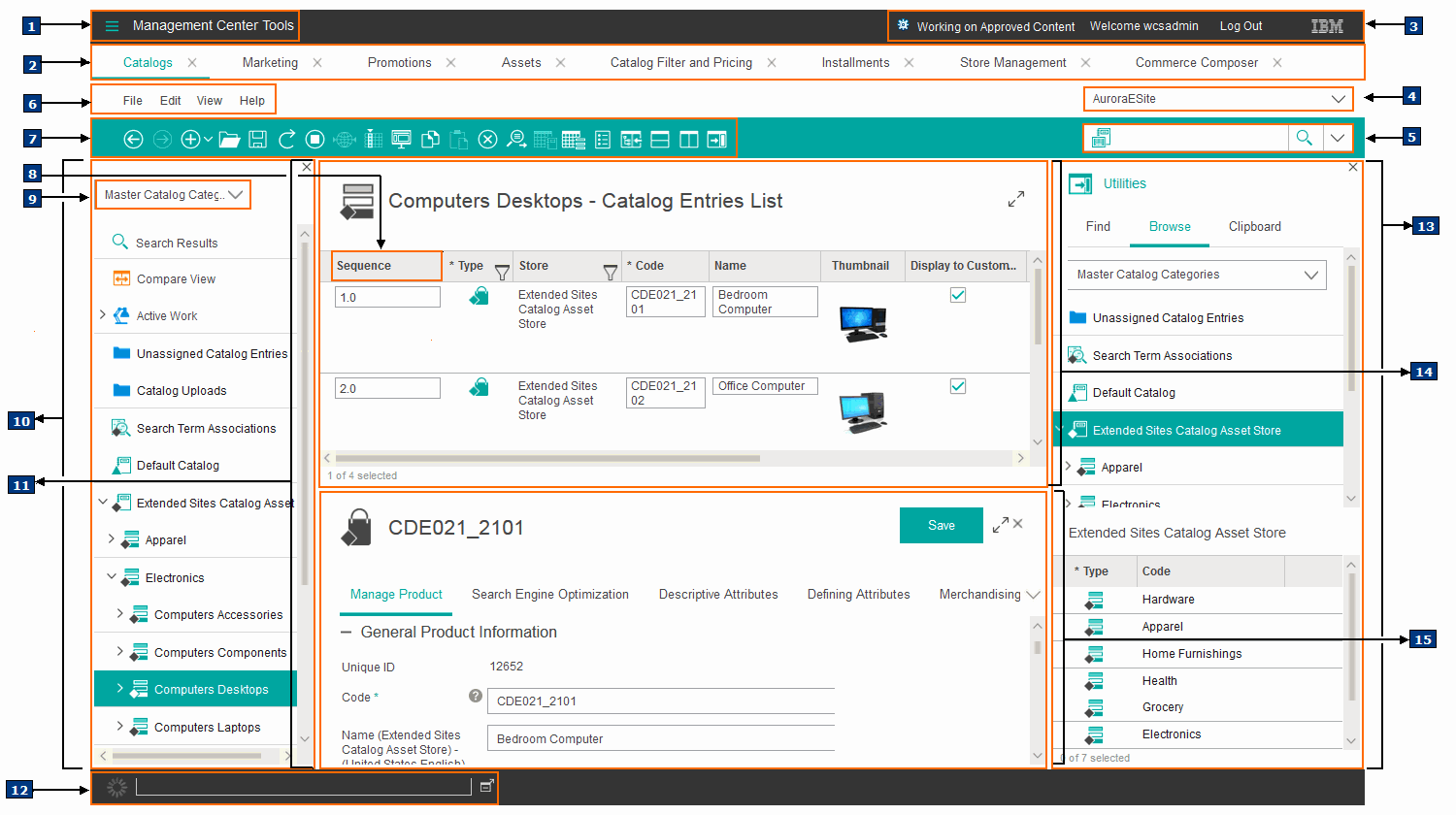Viewport: 1456px width, 815px height.
Task: Uncheck Display to Customer for Bedroom Computer
Action: (x=958, y=295)
